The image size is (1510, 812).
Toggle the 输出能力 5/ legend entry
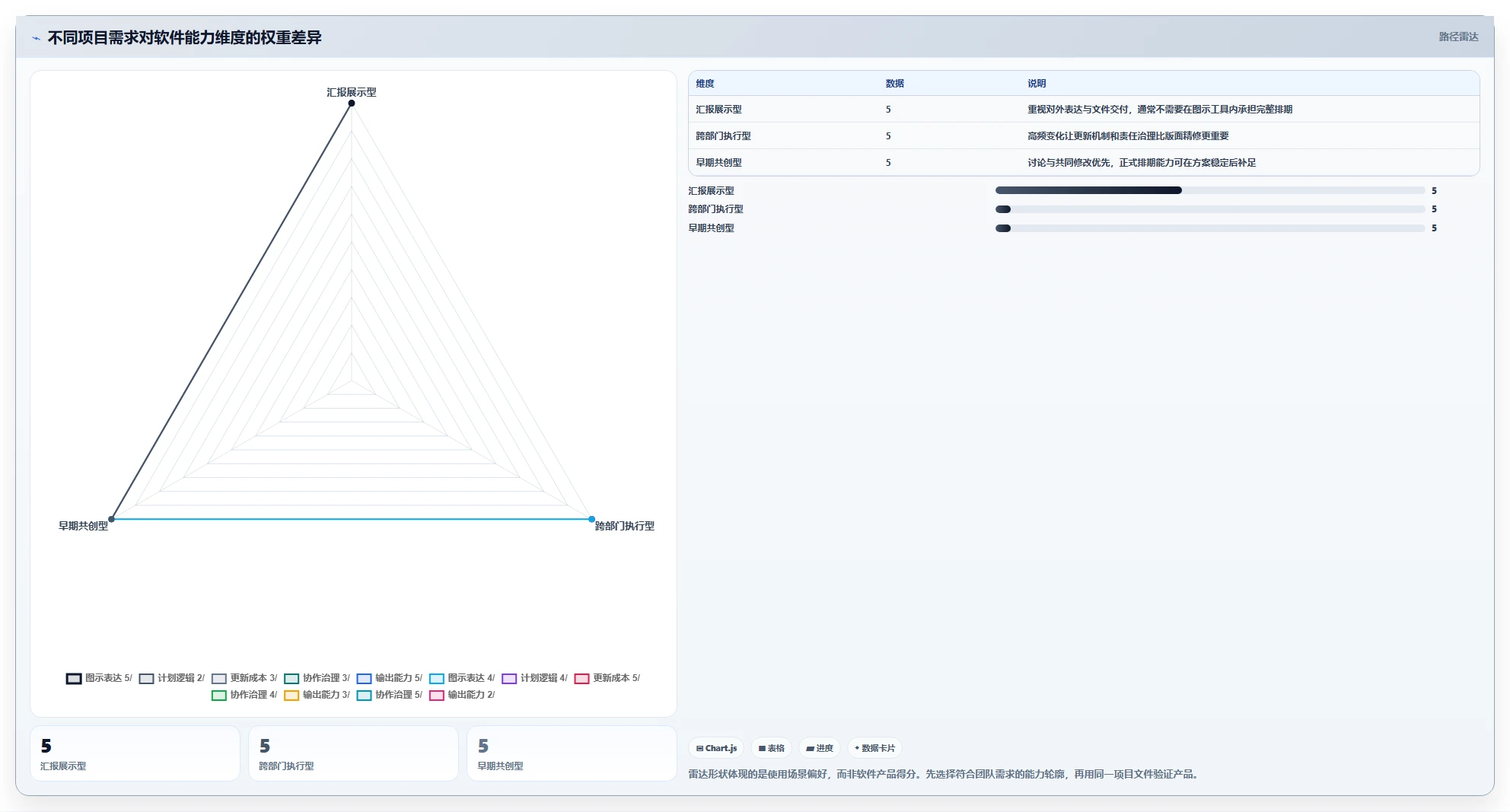coord(389,678)
